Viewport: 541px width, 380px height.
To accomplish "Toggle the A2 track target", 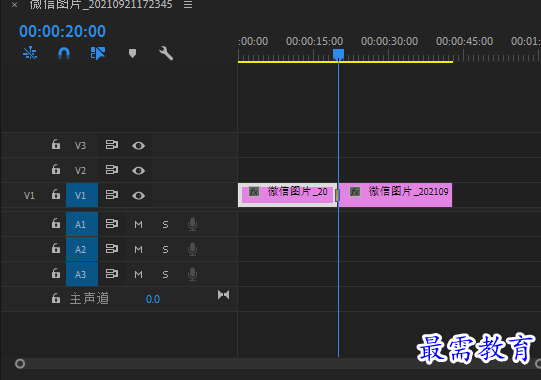I will 82,249.
